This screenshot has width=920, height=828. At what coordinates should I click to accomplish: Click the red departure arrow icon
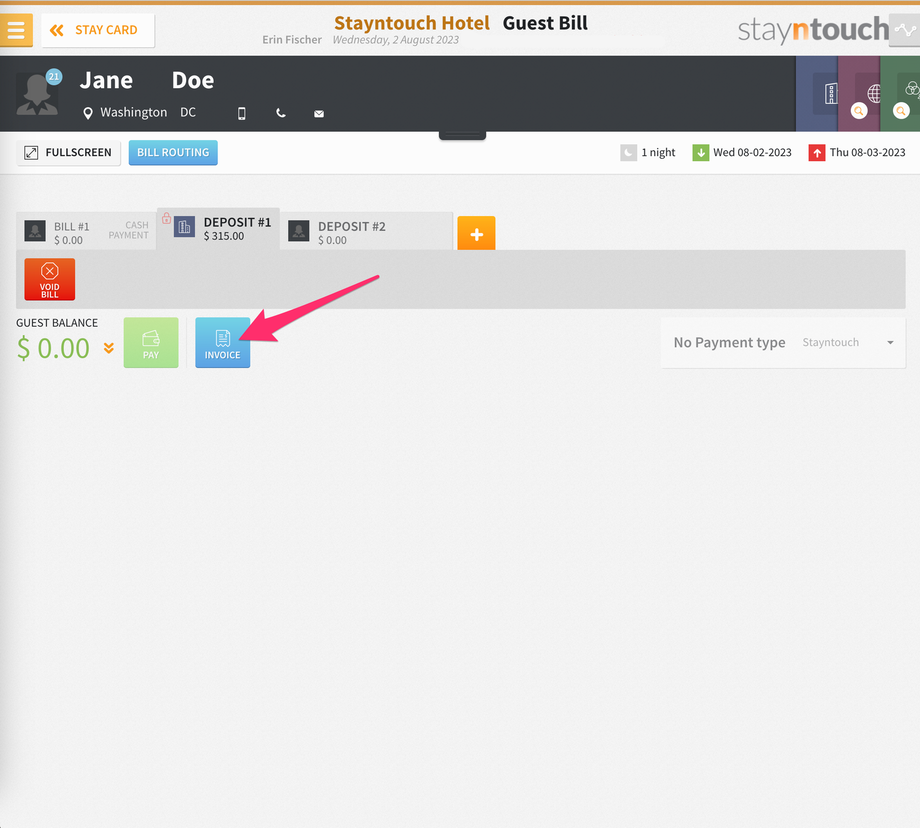point(817,153)
